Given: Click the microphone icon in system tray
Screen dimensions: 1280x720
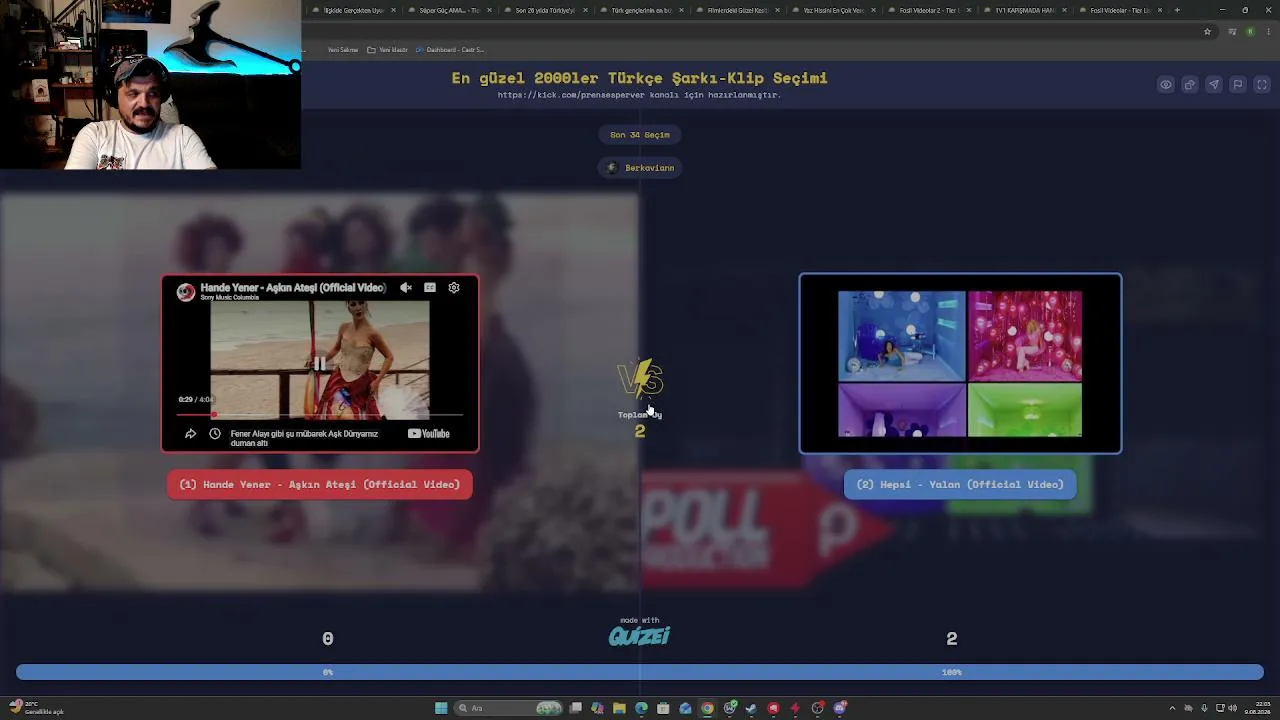Looking at the screenshot, I should point(1204,708).
